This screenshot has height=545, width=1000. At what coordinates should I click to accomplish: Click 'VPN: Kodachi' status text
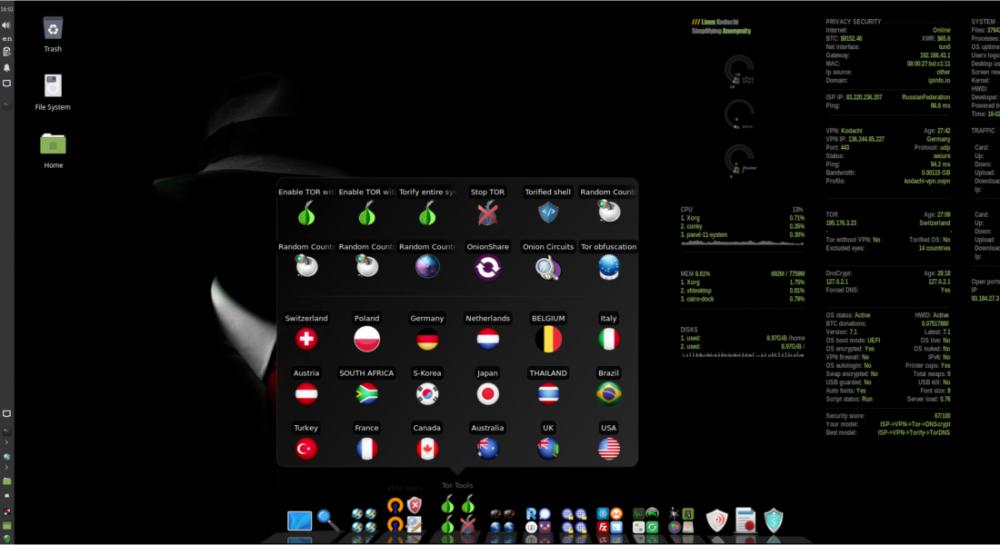[844, 131]
